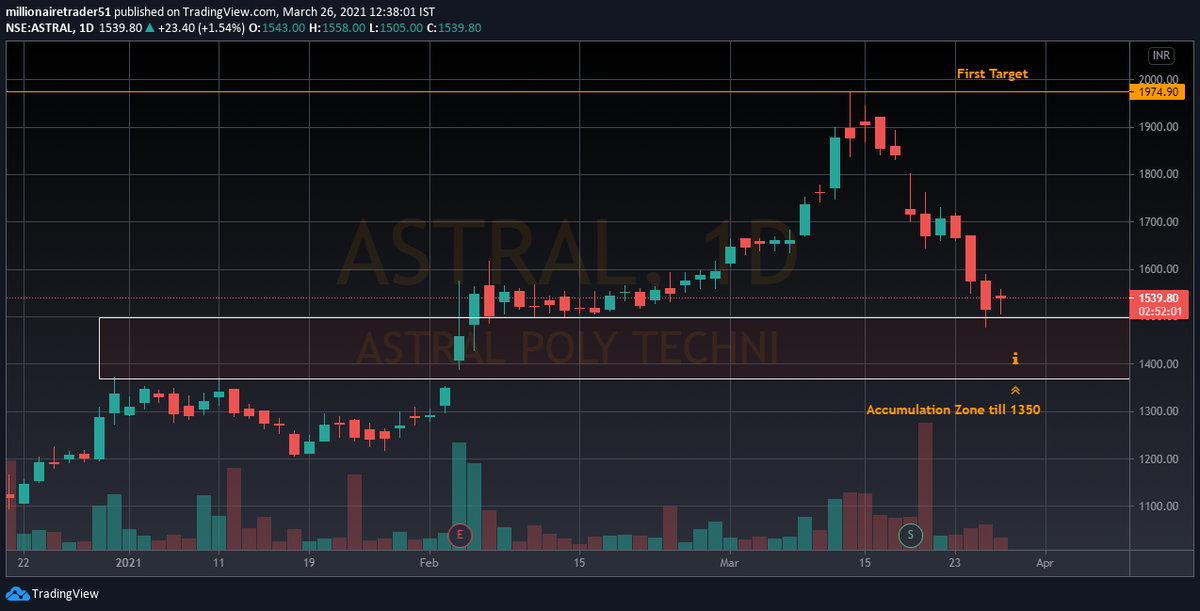Click the 1600.00 price axis label

[x=1157, y=270]
